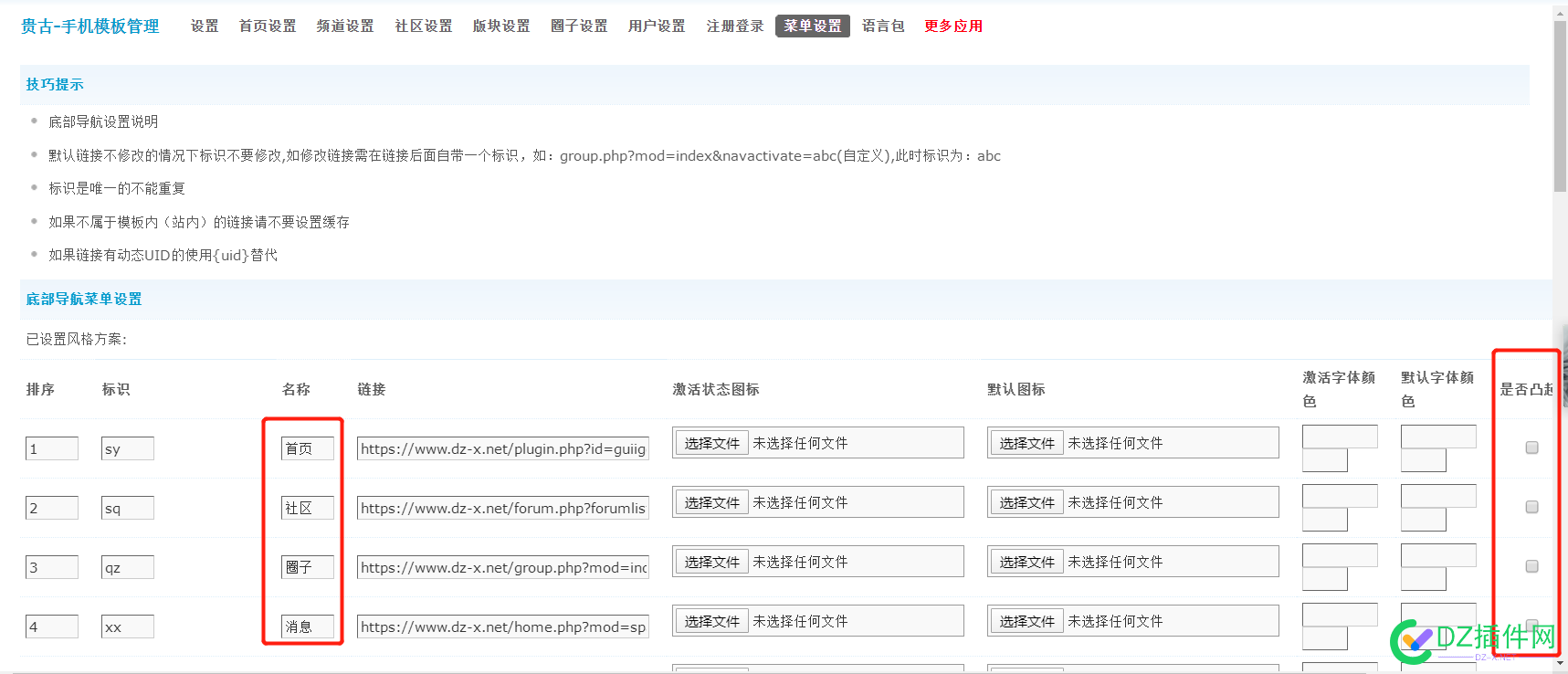Open the 默认字体颜色 swatch in the sy row
This screenshot has width=1568, height=674.
(1424, 460)
